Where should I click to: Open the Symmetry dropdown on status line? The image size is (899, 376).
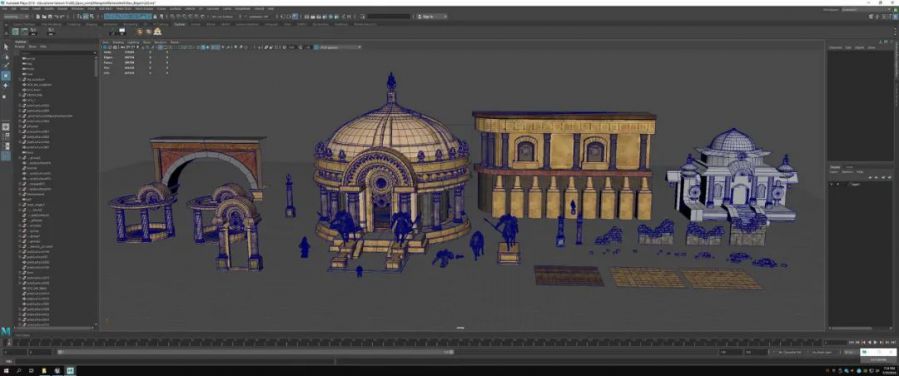tap(259, 17)
